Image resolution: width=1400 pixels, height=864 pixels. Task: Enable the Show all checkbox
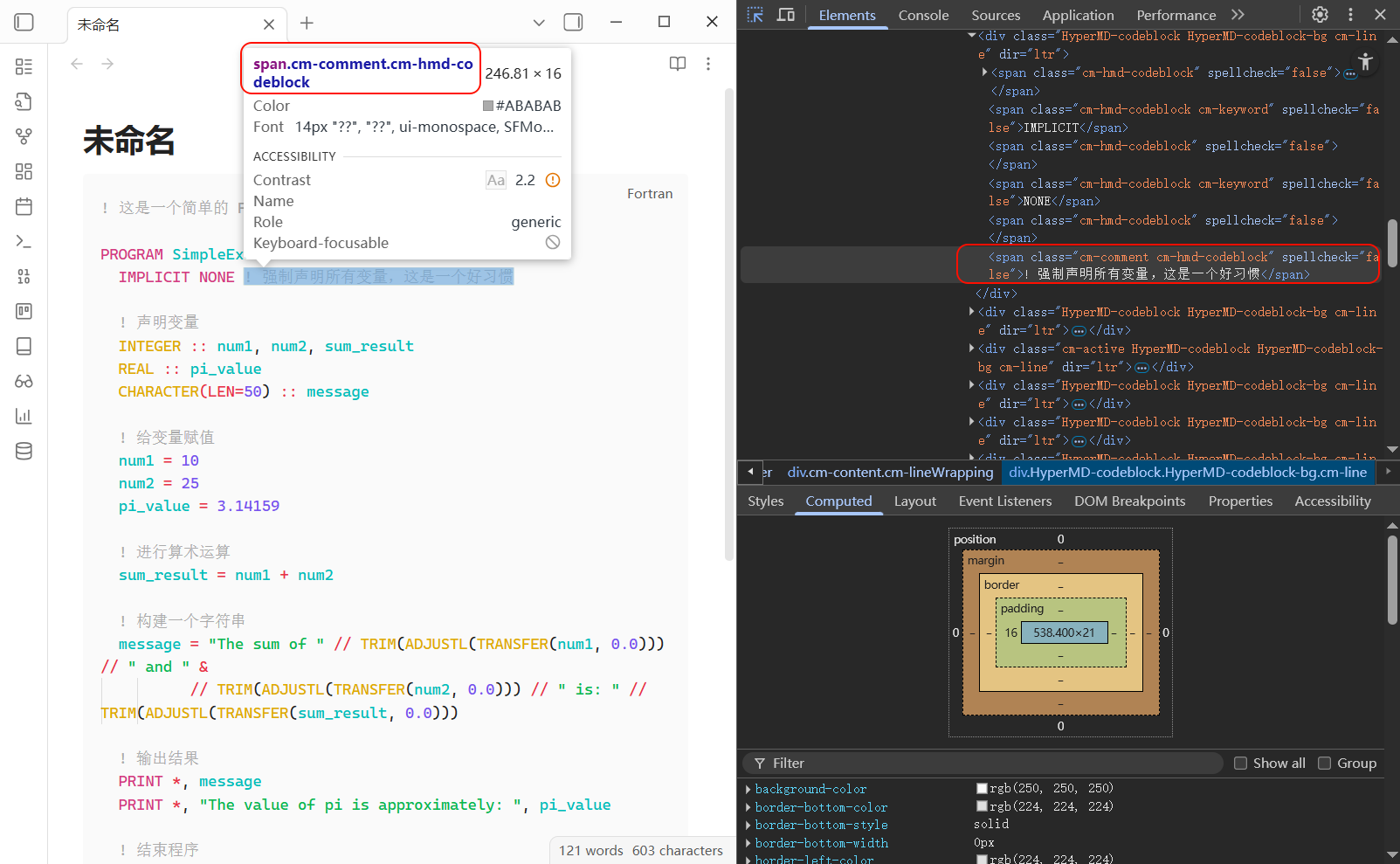point(1240,764)
